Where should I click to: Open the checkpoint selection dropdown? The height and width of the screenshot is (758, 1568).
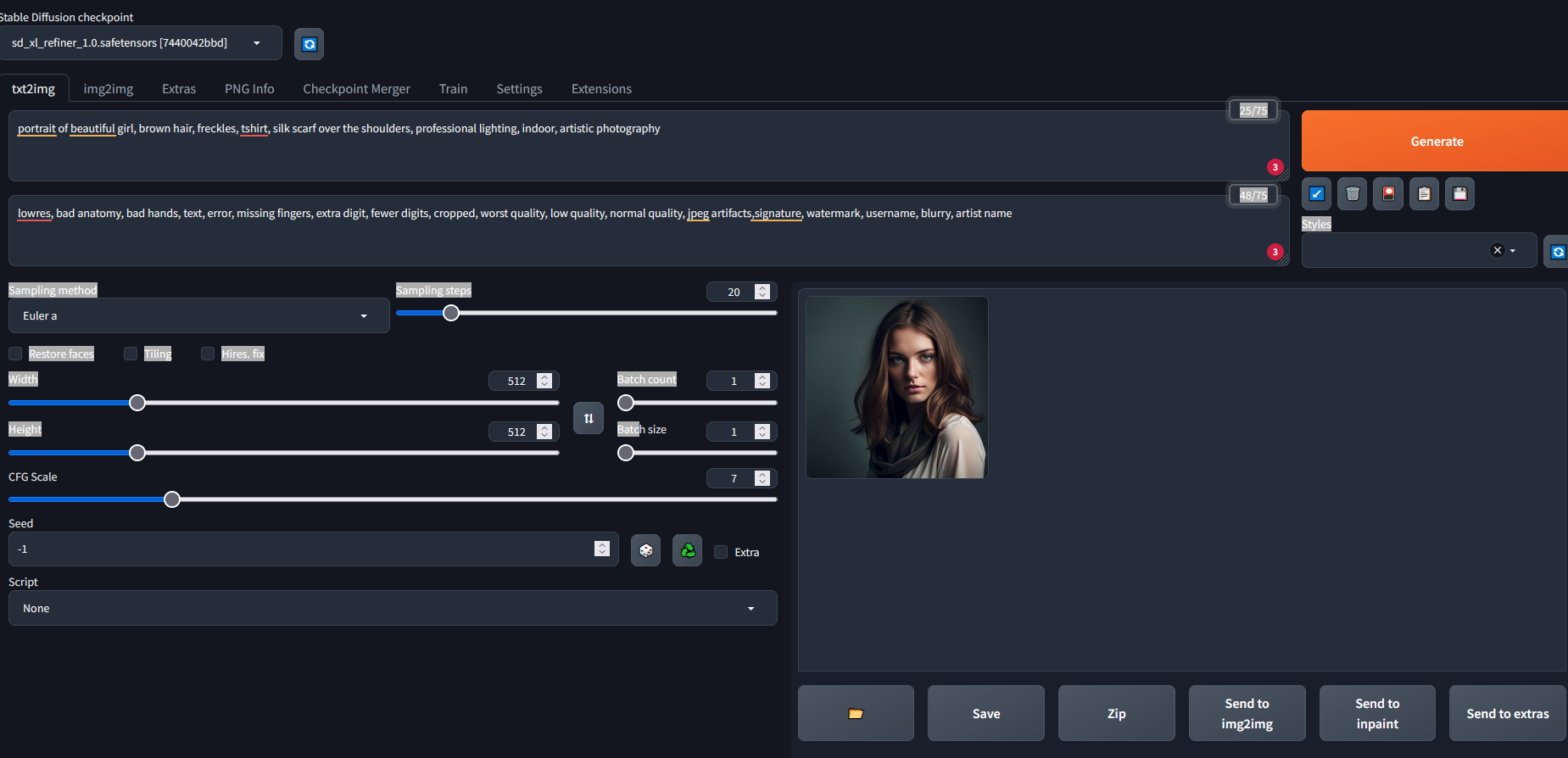(x=140, y=43)
